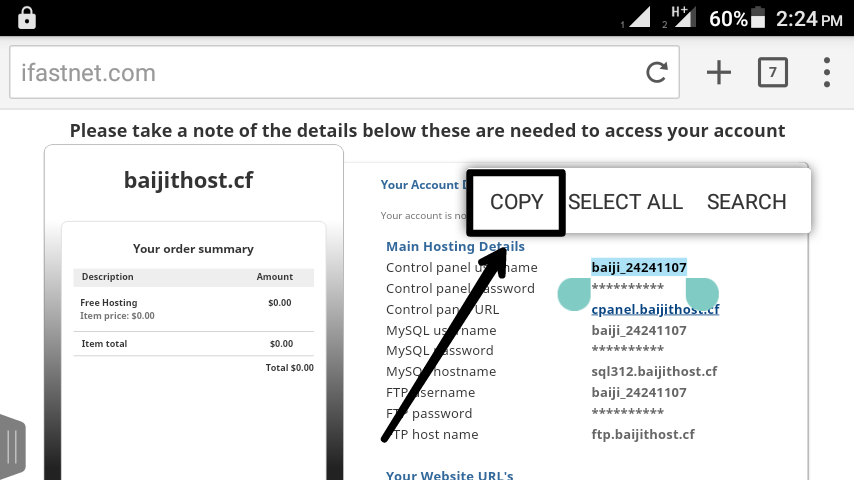
Task: Focus the ifastnet.com address bar
Action: pyautogui.click(x=320, y=73)
